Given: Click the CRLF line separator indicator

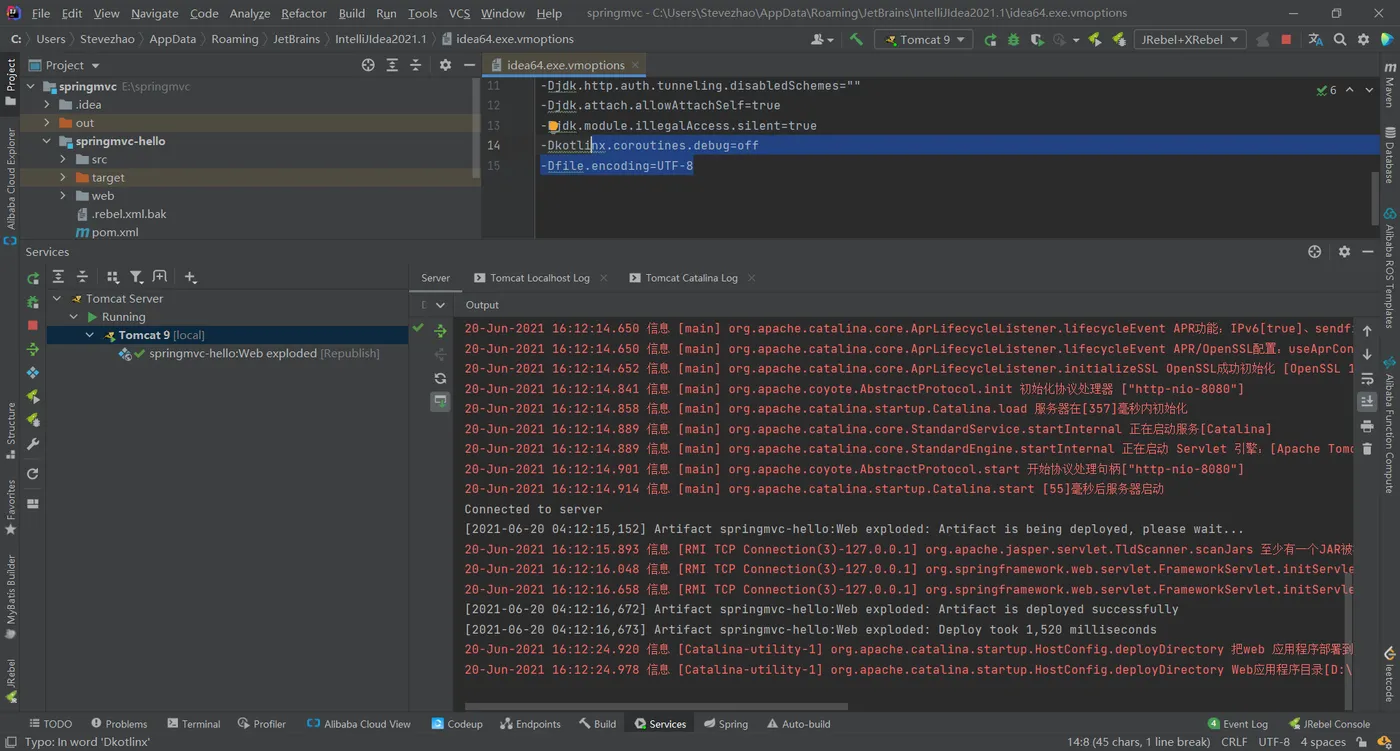Looking at the screenshot, I should click(x=1234, y=742).
